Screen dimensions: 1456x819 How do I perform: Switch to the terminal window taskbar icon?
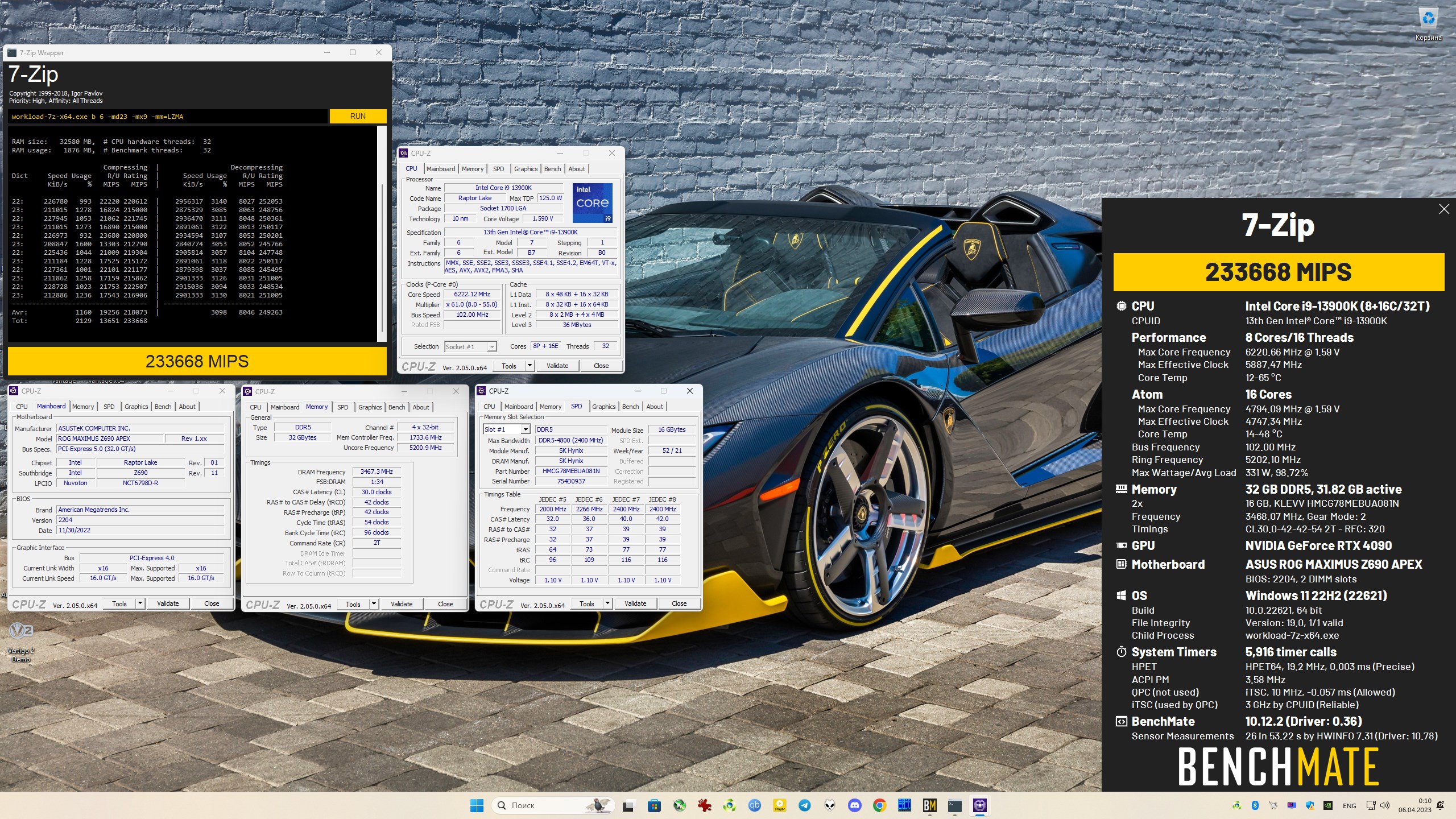pyautogui.click(x=955, y=805)
